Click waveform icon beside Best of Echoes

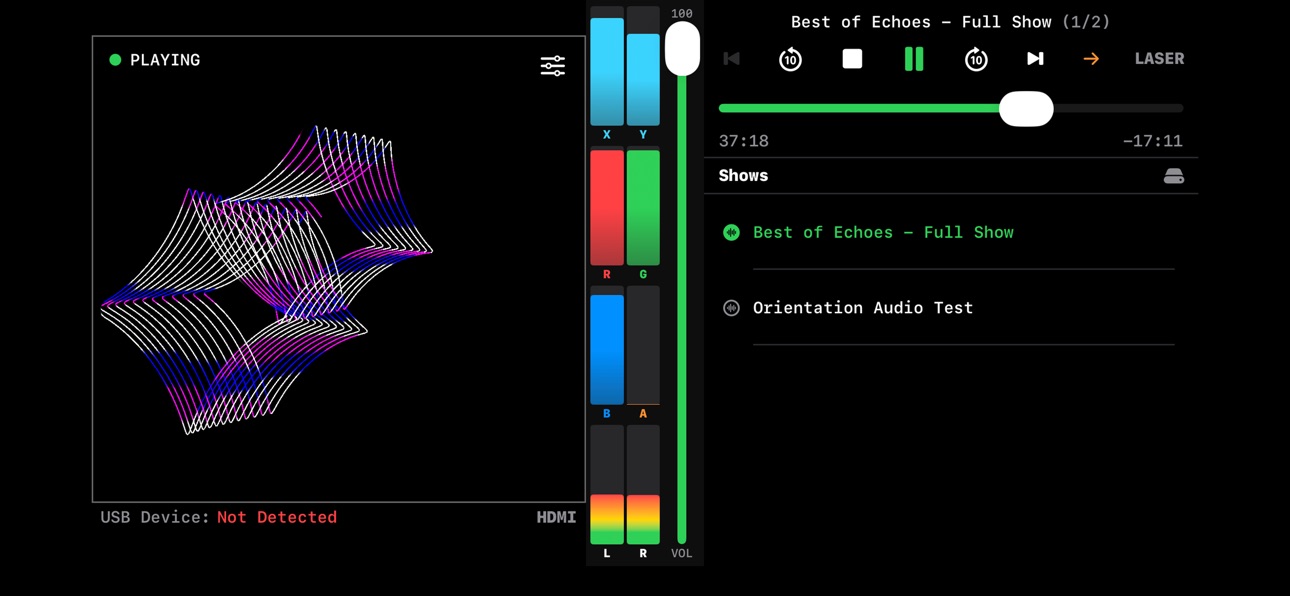coord(731,232)
